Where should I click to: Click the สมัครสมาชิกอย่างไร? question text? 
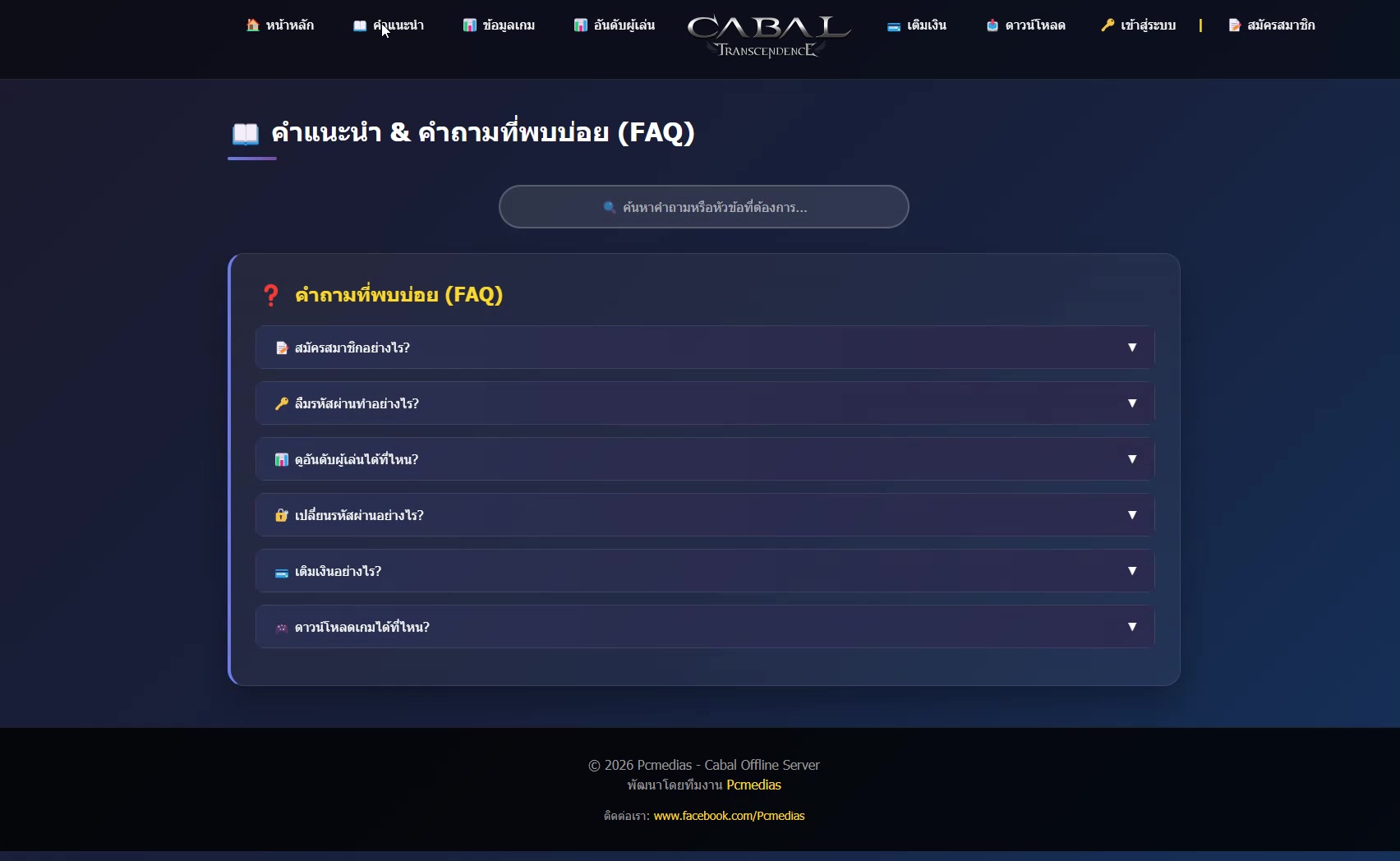[352, 348]
